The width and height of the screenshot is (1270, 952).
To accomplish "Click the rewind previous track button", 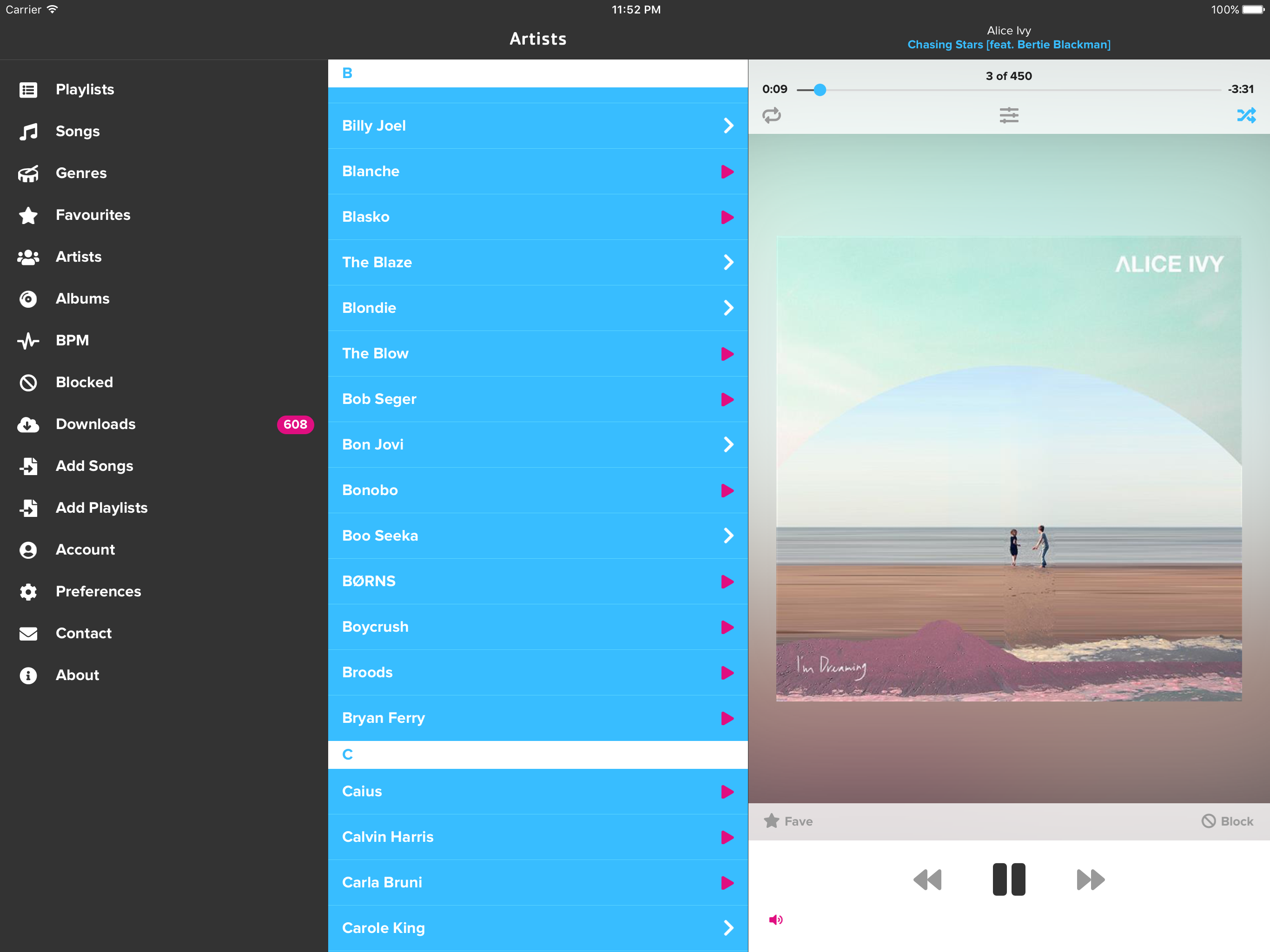I will click(927, 879).
